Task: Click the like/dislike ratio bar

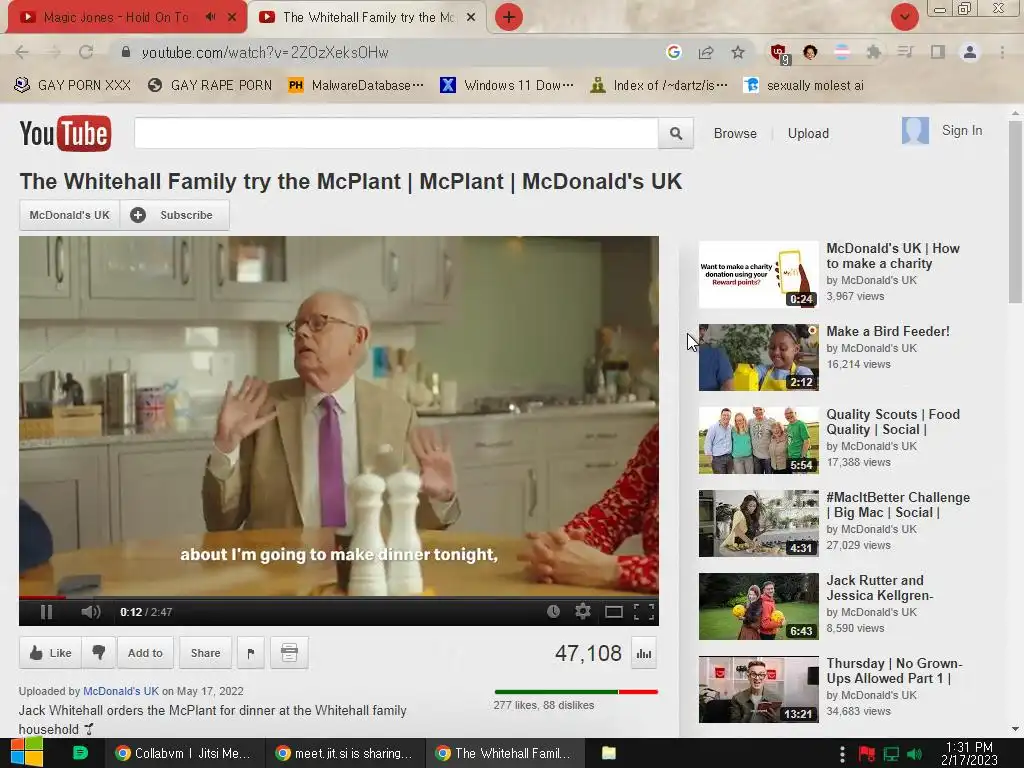Action: [576, 692]
